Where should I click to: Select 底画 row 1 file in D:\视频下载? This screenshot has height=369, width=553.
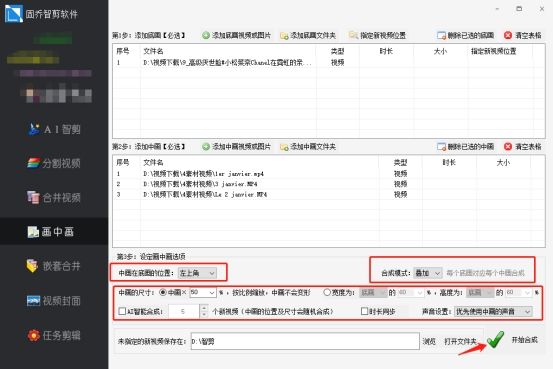(x=227, y=62)
